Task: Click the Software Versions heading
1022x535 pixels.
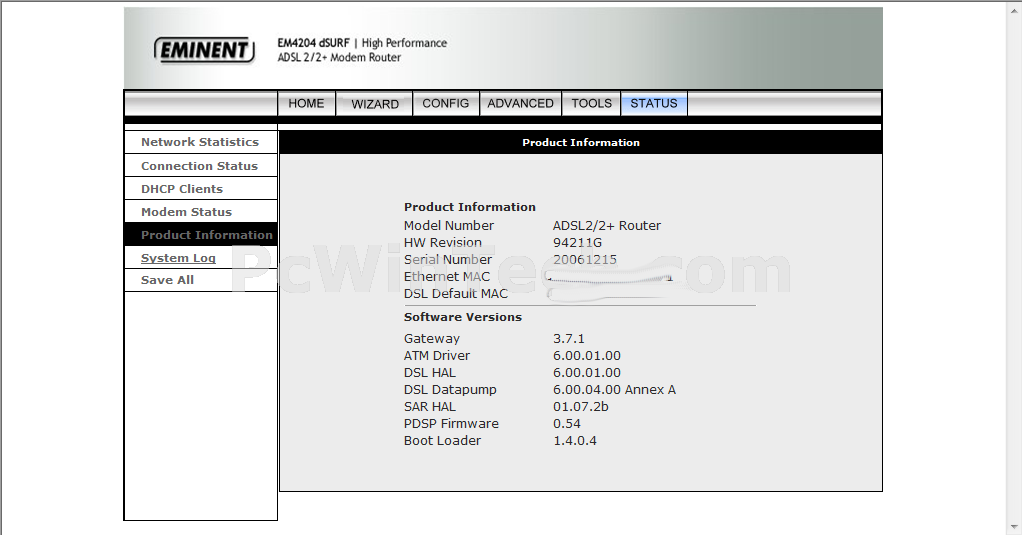Action: coord(463,317)
